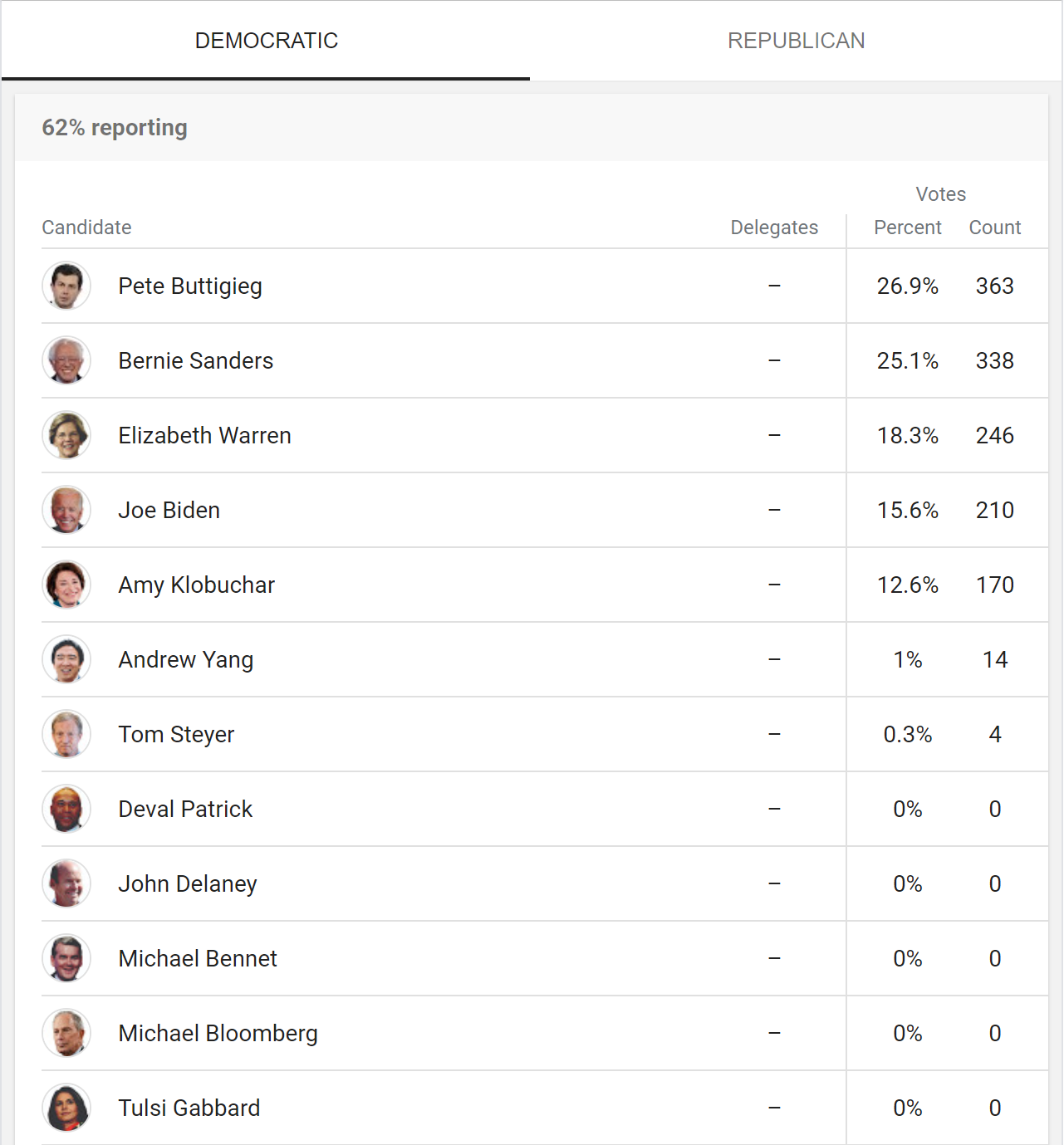The height and width of the screenshot is (1145, 1064).
Task: Select the Michael Bennet name
Action: [198, 958]
